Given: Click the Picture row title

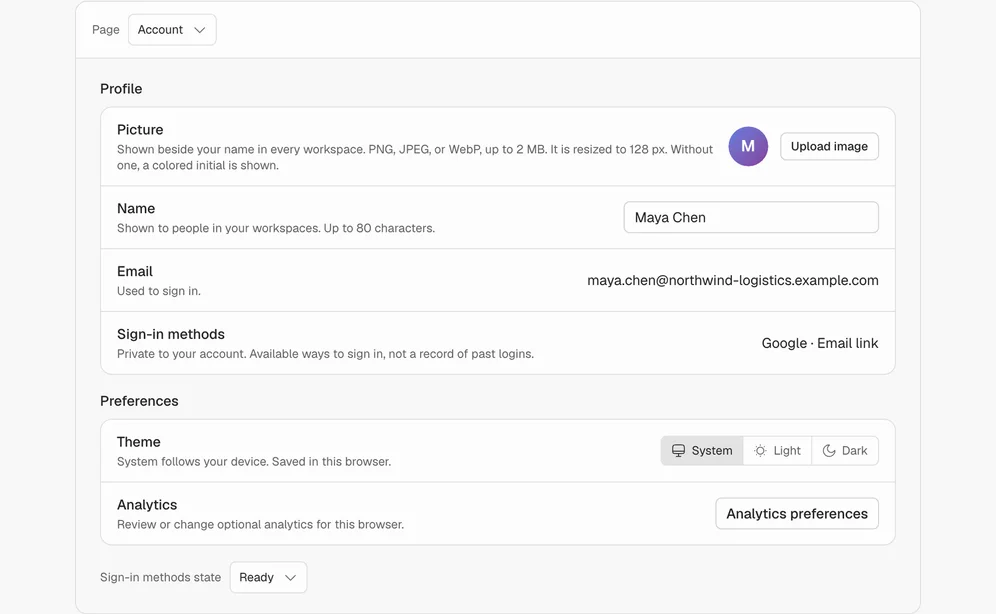Looking at the screenshot, I should click(140, 130).
